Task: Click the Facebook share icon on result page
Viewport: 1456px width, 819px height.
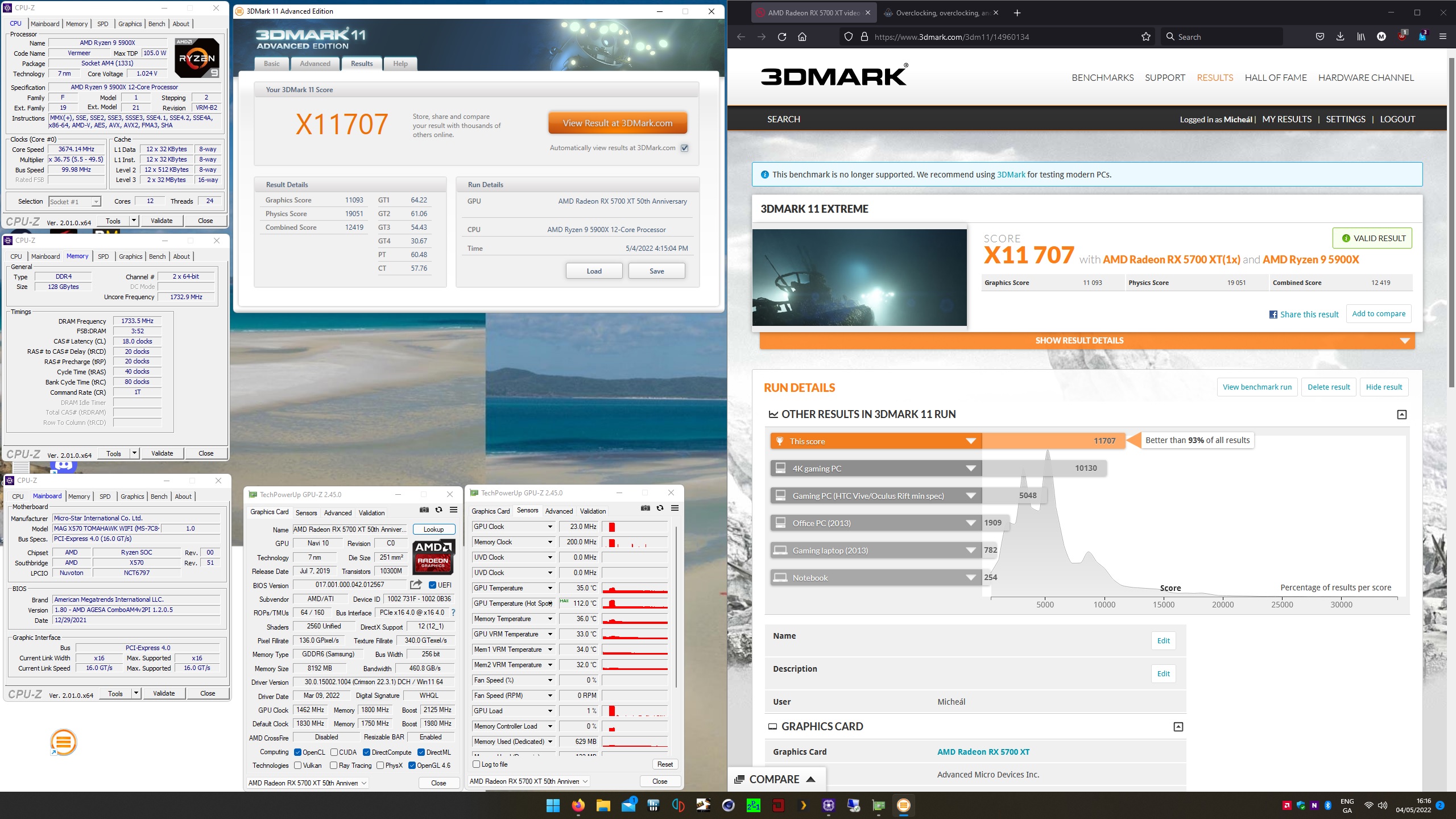Action: 1273,315
